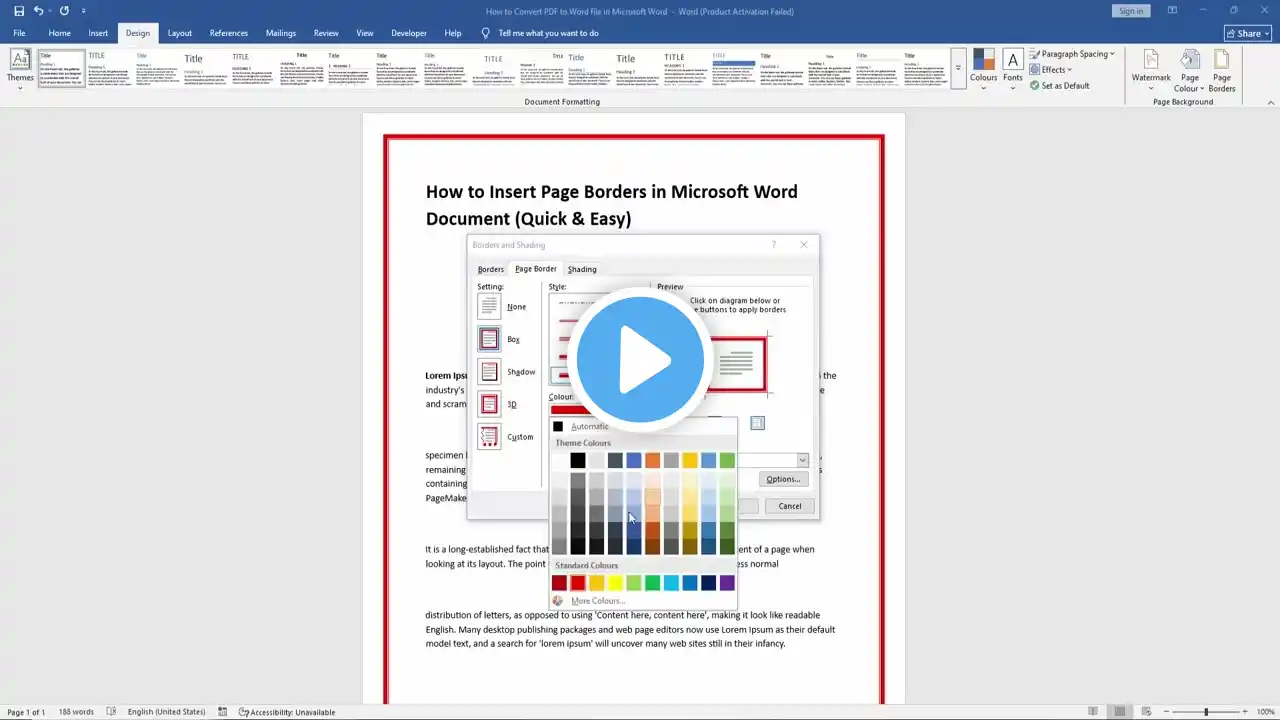Open the Shading tab in the dialog
Screen dimensions: 1280x720
tap(582, 269)
